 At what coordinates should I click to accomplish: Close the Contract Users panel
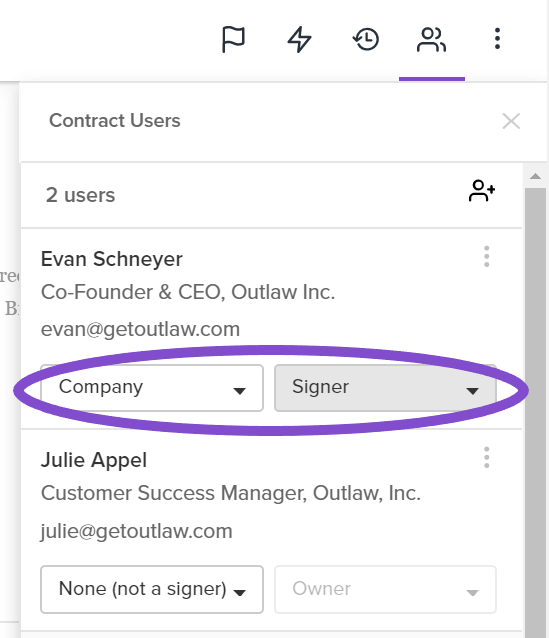[511, 121]
